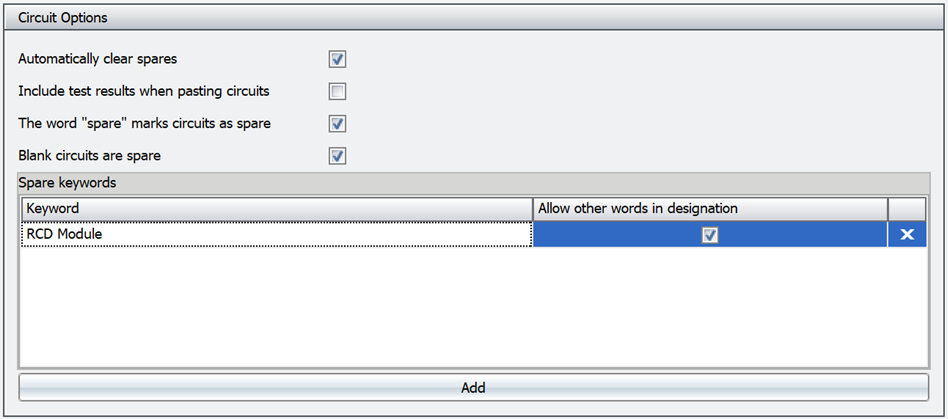Click the Keyword column header
The width and height of the screenshot is (948, 419).
(x=276, y=208)
